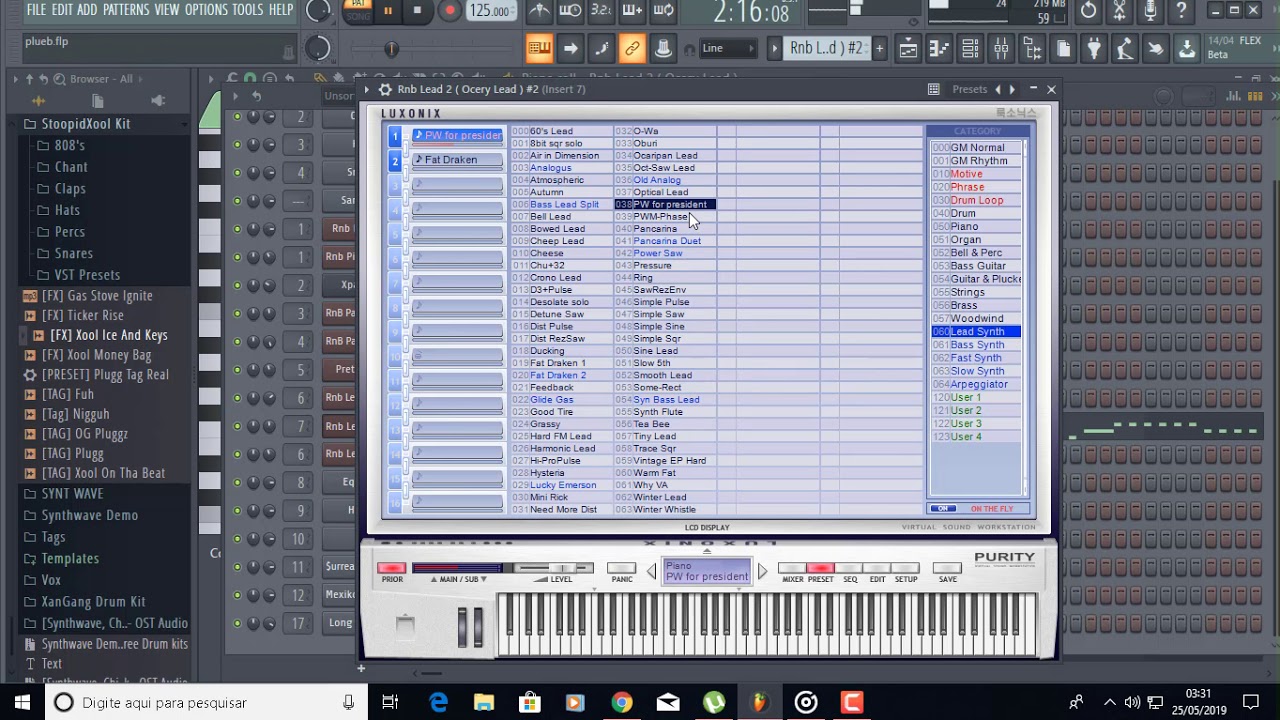Open the channel rack toolbar icon
The width and height of the screenshot is (1280, 720).
click(970, 48)
